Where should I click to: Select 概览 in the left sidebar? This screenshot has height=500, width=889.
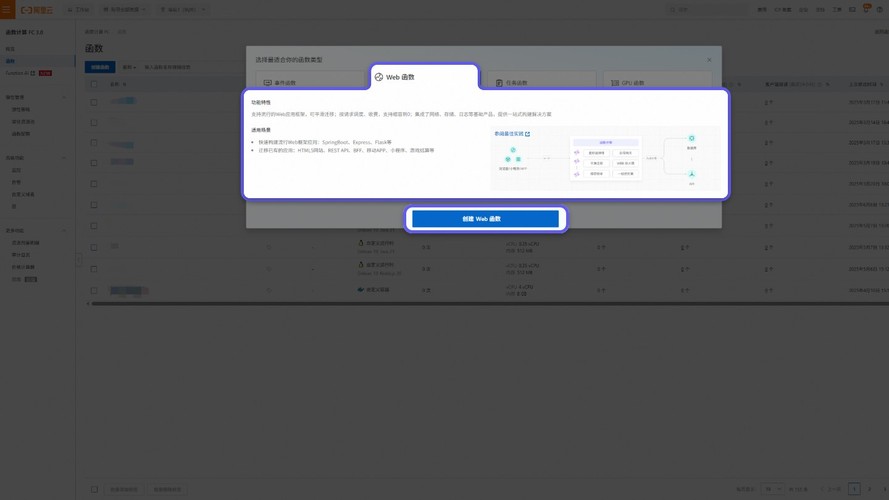[x=10, y=49]
